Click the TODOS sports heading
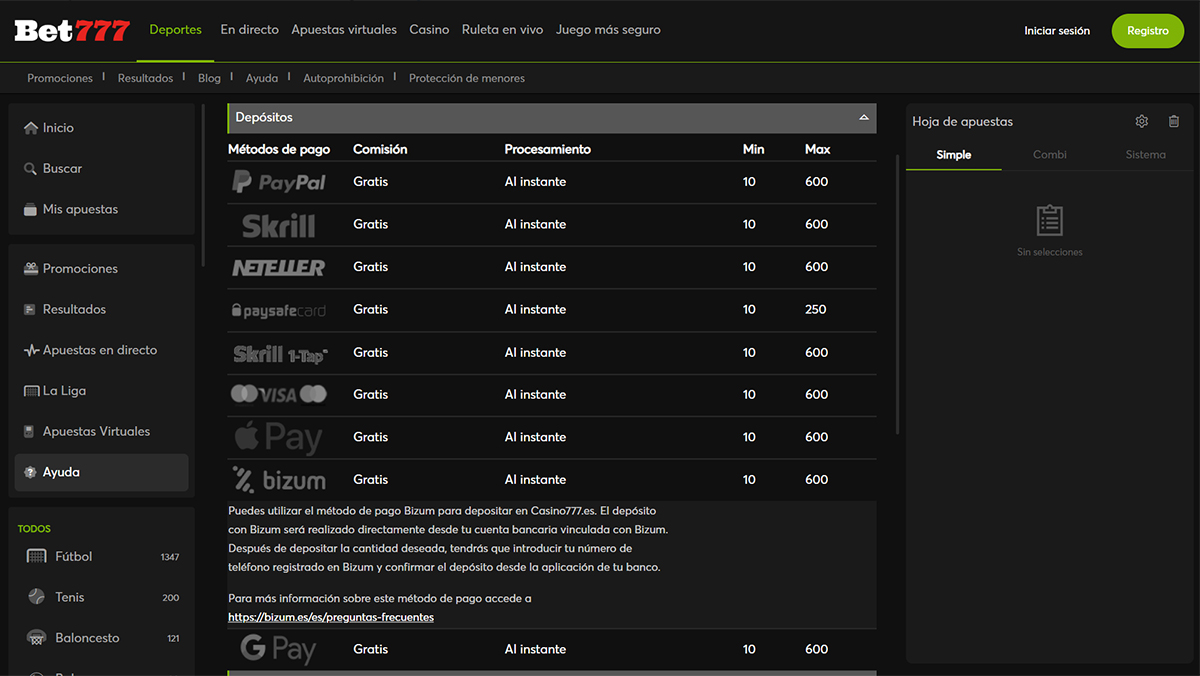The image size is (1200, 676). [x=34, y=529]
